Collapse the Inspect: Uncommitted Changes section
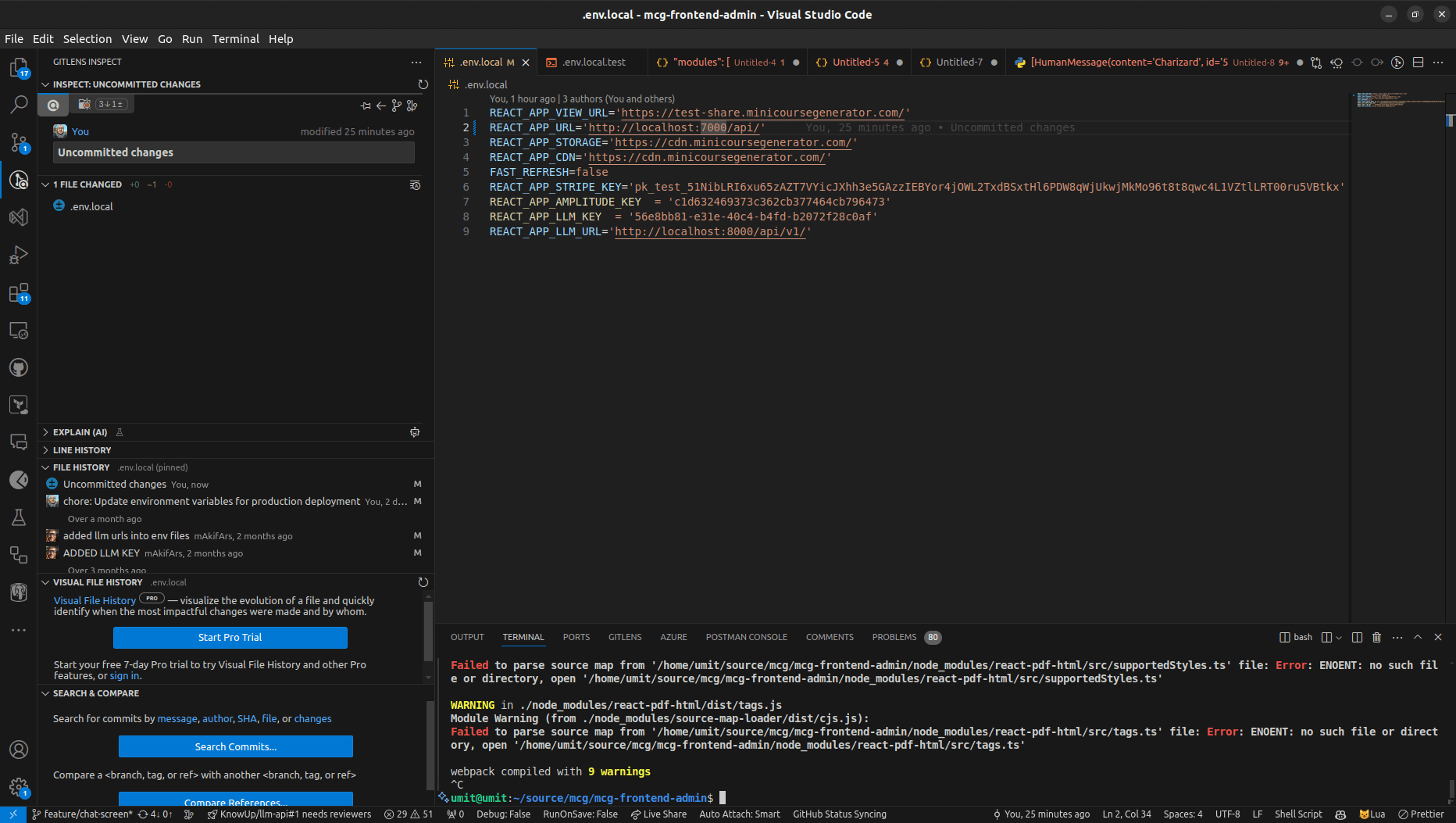Screen dimensions: 1456x823 (x=45, y=84)
